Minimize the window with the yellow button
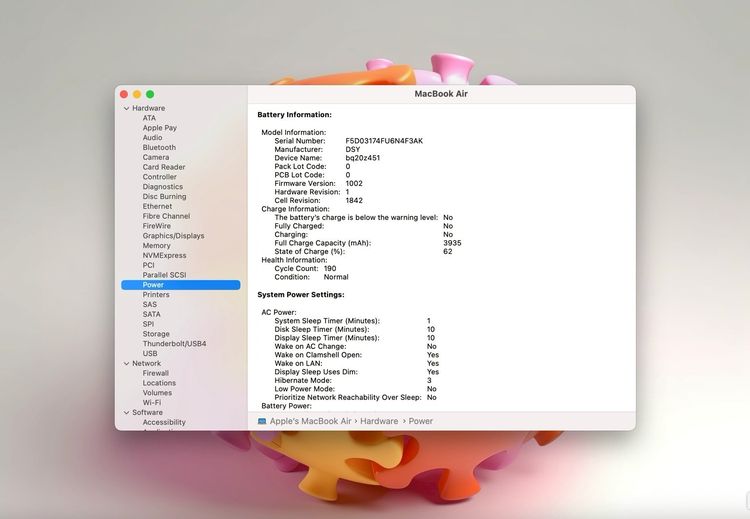The width and height of the screenshot is (750, 519). coord(137,93)
